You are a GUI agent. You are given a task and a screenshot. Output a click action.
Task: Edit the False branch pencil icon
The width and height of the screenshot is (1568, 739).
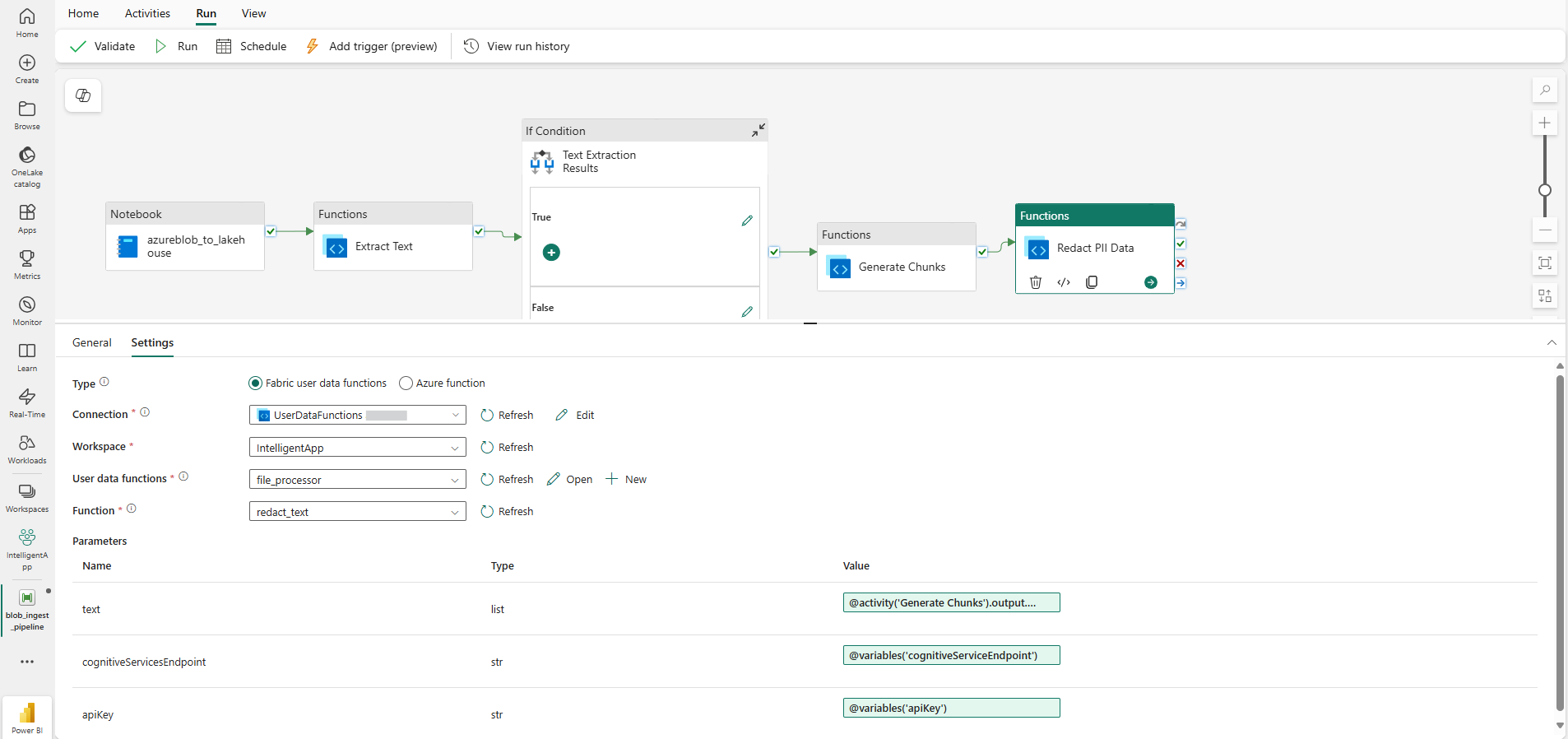(747, 311)
